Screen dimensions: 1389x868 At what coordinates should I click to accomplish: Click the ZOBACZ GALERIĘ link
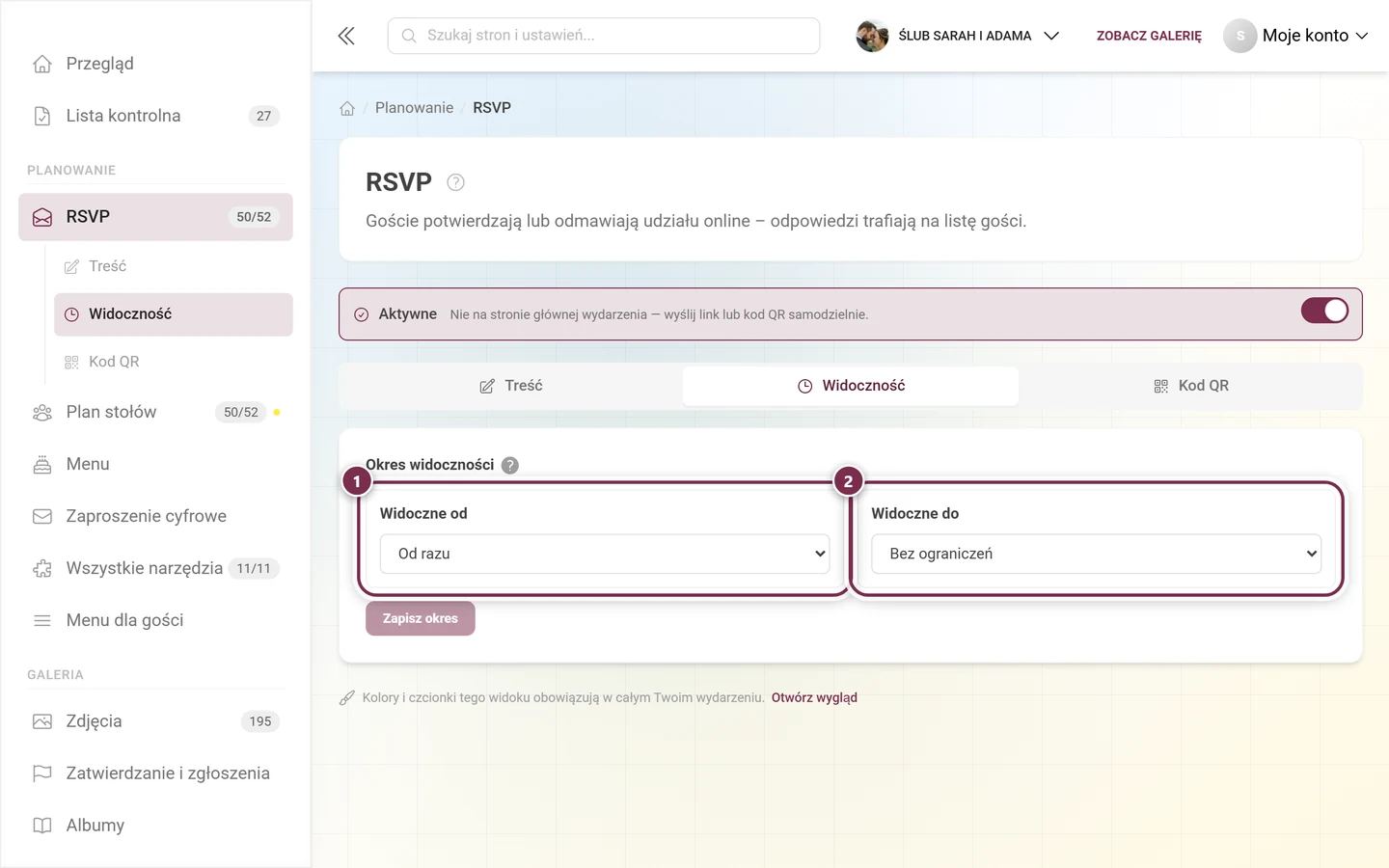tap(1149, 36)
